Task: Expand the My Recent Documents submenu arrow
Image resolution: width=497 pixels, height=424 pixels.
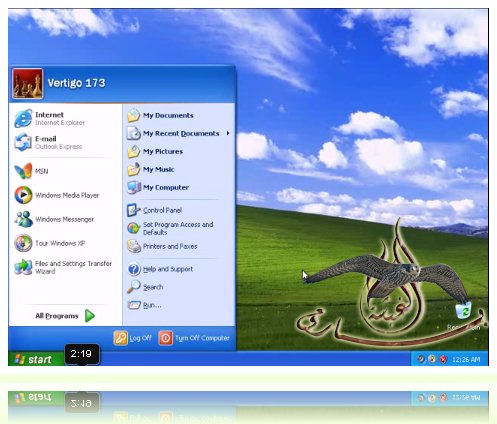Action: 228,133
